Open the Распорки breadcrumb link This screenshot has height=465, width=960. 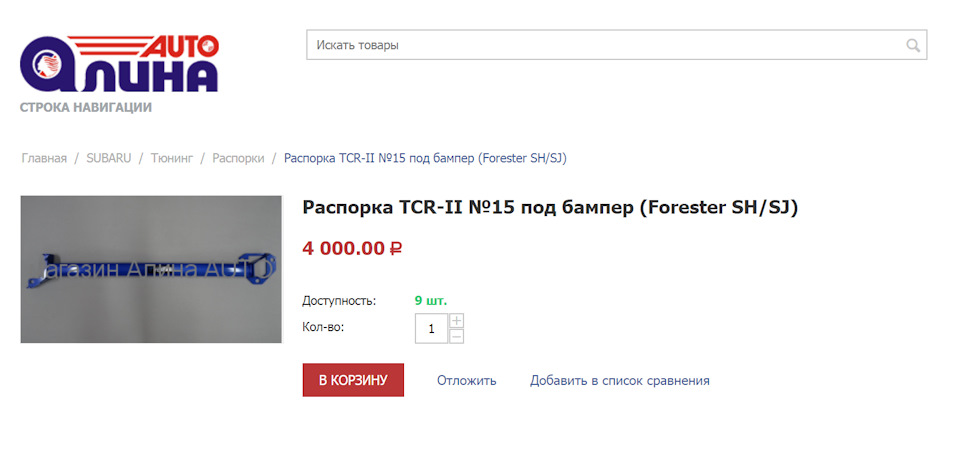238,158
